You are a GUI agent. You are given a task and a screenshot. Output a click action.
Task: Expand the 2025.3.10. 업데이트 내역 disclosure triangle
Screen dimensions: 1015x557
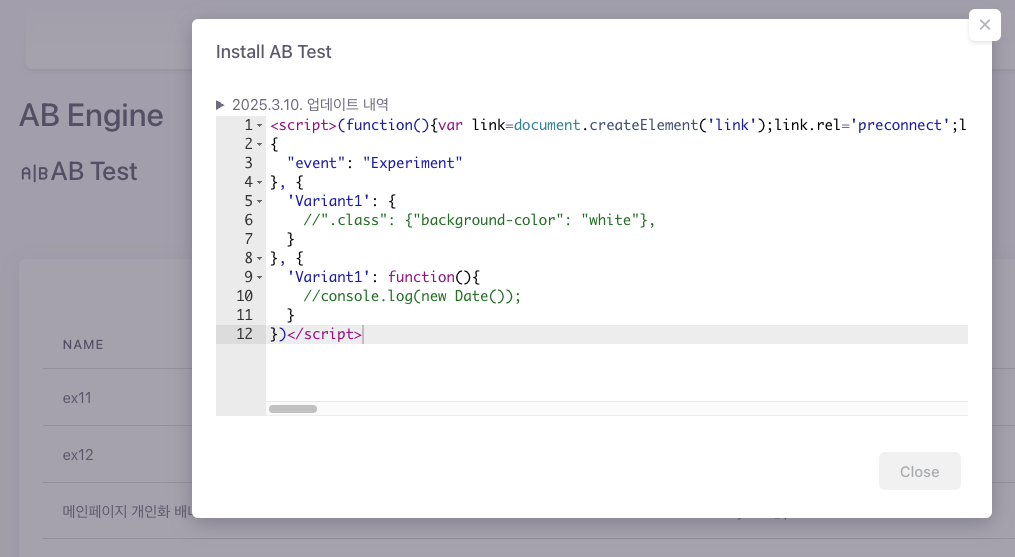tap(220, 104)
